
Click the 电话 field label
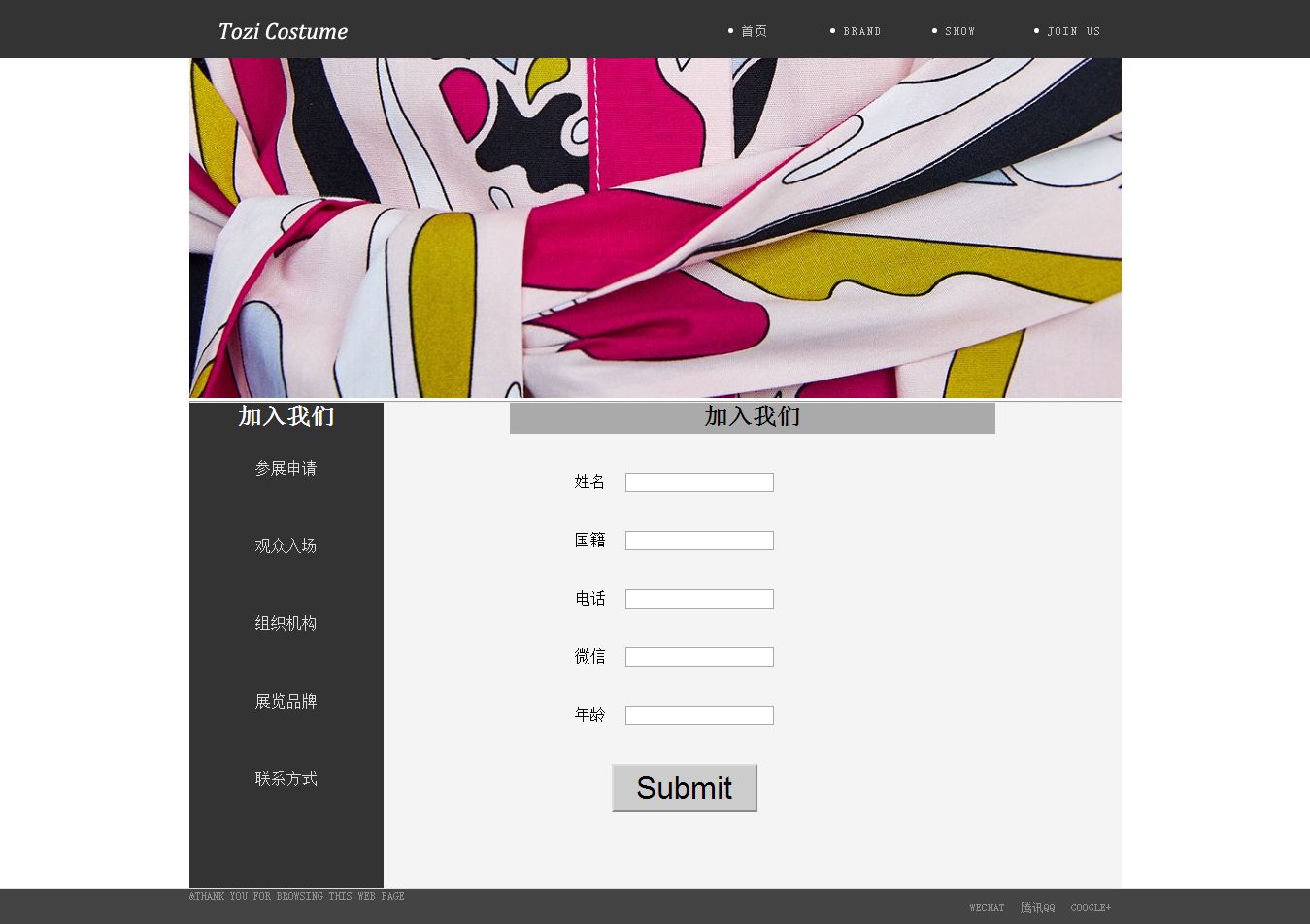589,598
